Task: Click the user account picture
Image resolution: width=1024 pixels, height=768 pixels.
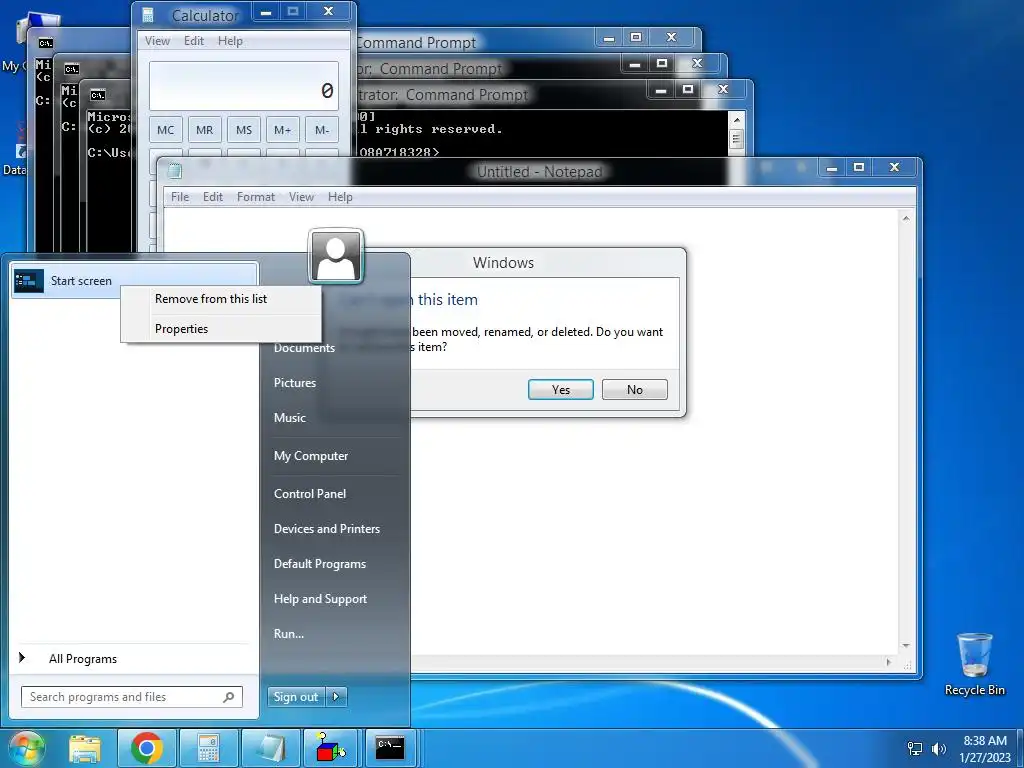Action: (x=336, y=257)
